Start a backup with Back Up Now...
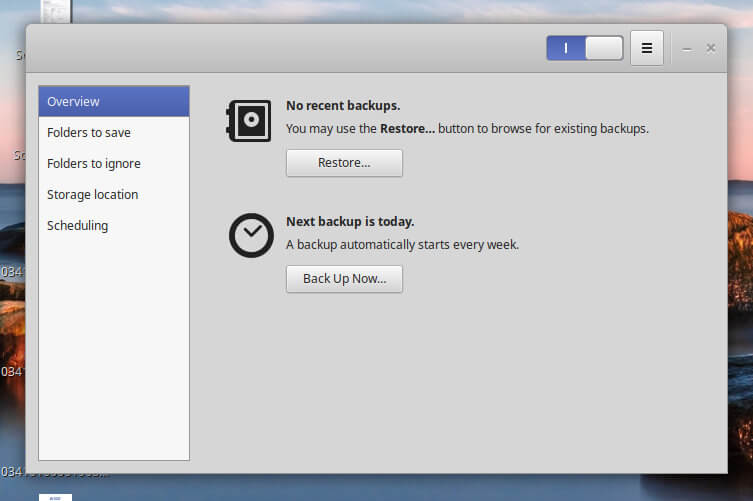Viewport: 753px width, 501px height. click(344, 279)
